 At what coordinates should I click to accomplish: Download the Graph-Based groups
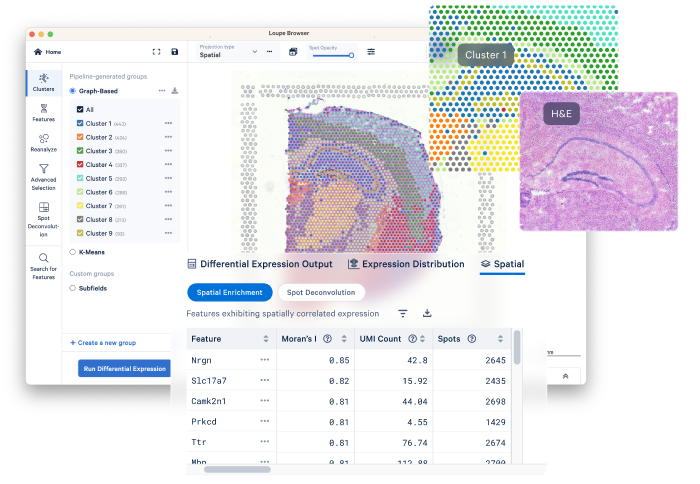pyautogui.click(x=175, y=91)
